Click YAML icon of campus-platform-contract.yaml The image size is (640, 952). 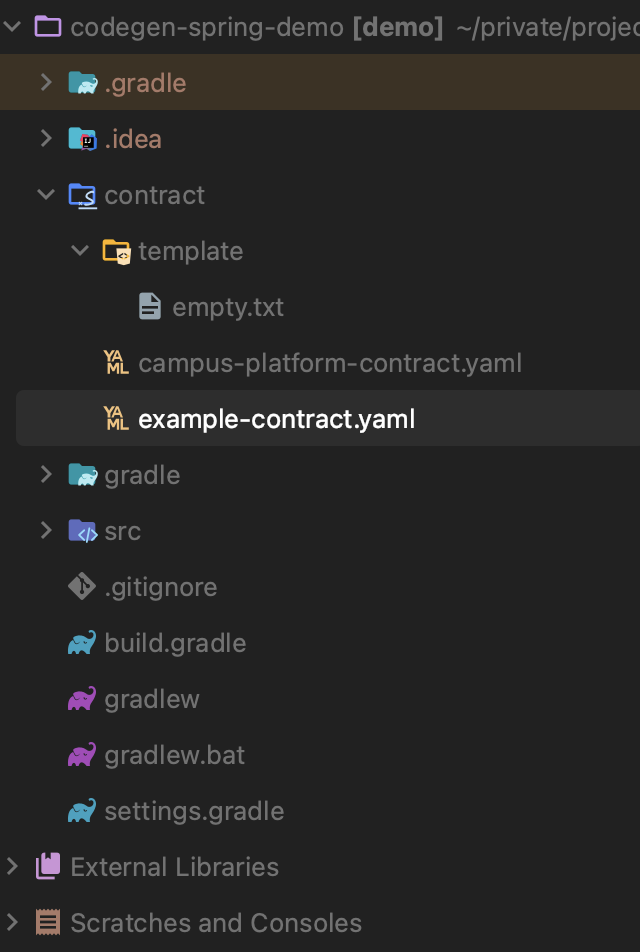click(116, 363)
